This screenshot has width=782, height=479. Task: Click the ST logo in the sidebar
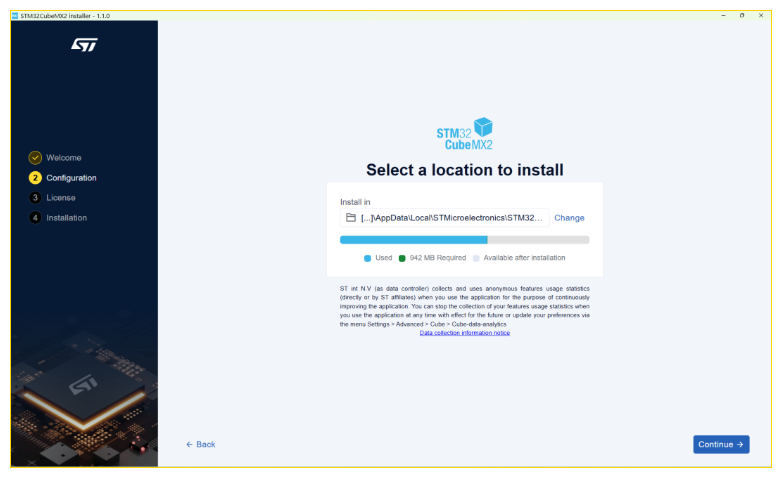(x=84, y=45)
